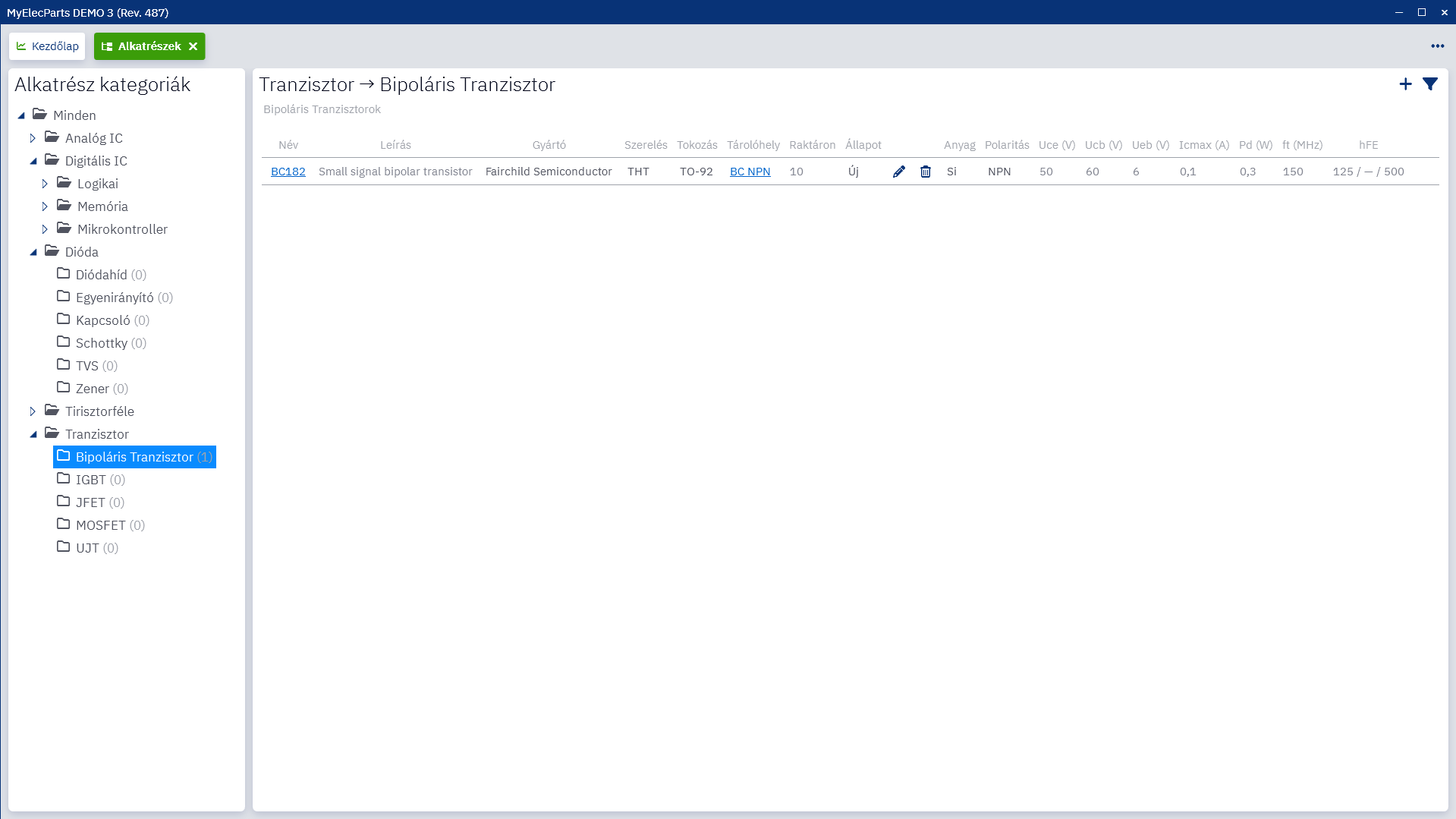Collapse the Dióda category
The height and width of the screenshot is (819, 1456).
[33, 252]
